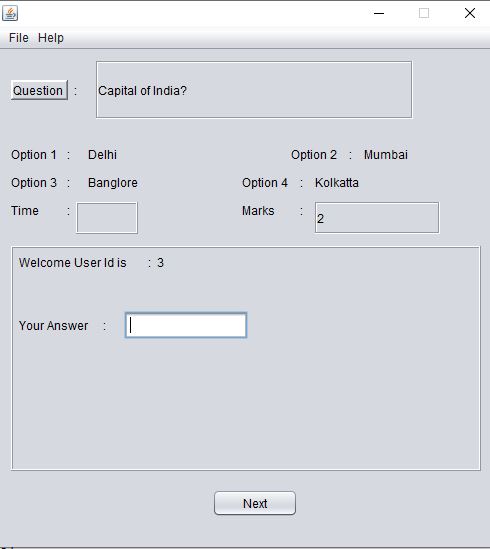Click the question text box 'Capital of India?'

(254, 90)
